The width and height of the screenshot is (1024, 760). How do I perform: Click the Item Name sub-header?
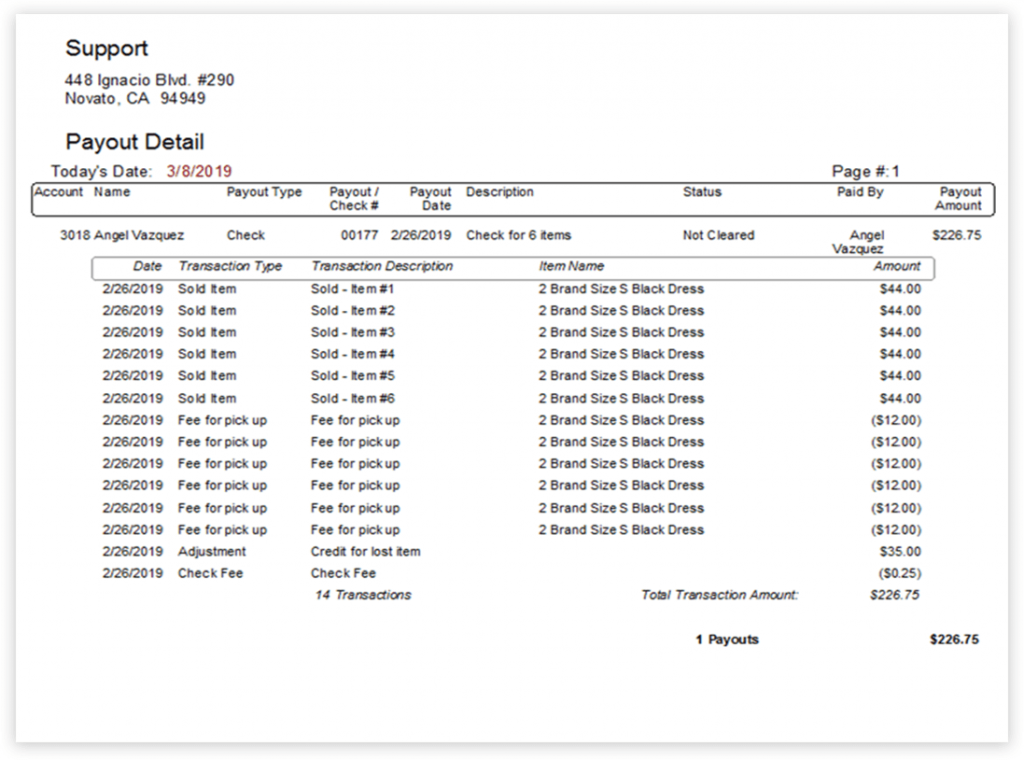point(571,267)
